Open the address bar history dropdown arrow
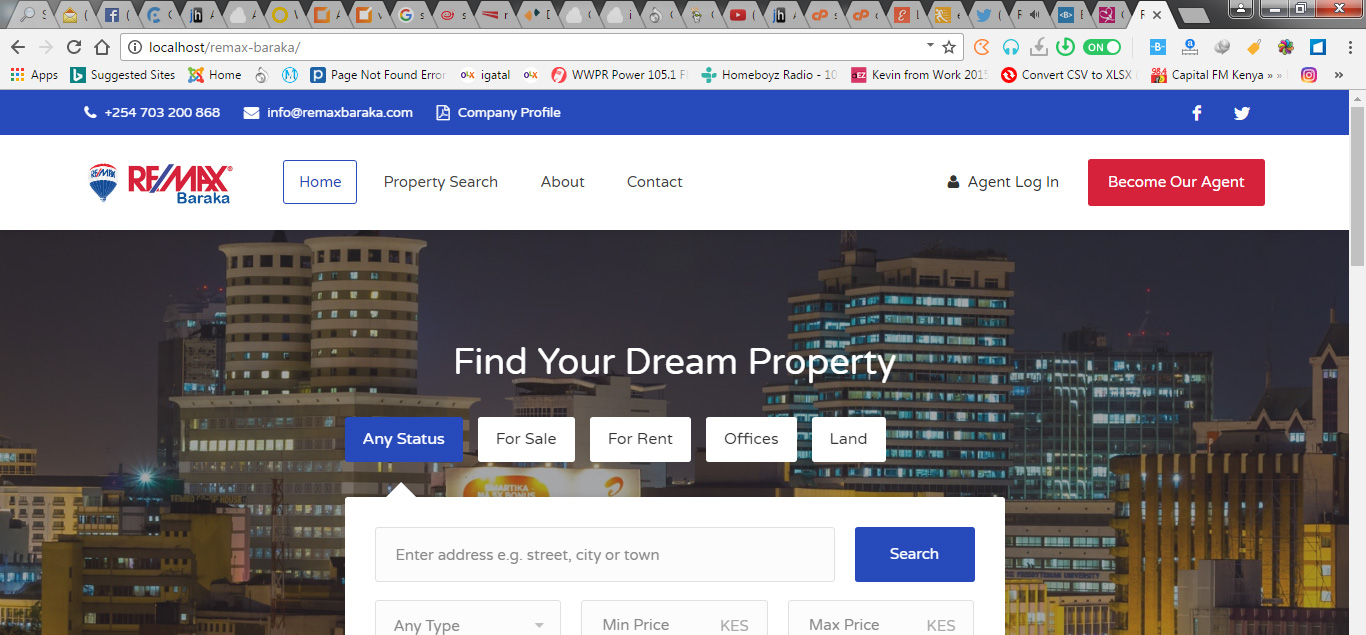The height and width of the screenshot is (635, 1366). click(930, 46)
